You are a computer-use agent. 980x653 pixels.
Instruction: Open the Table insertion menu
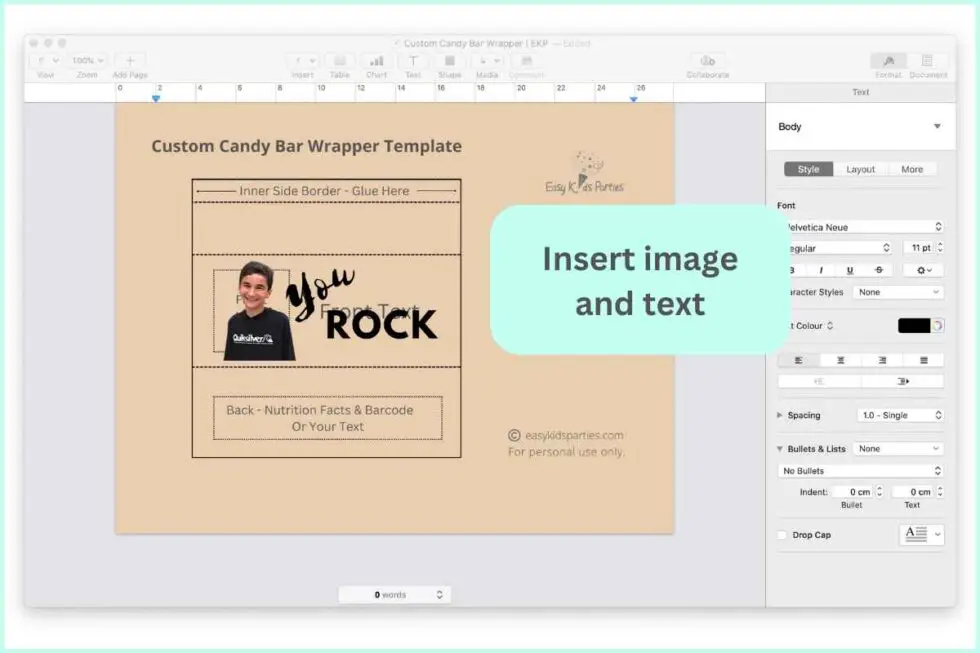click(340, 62)
